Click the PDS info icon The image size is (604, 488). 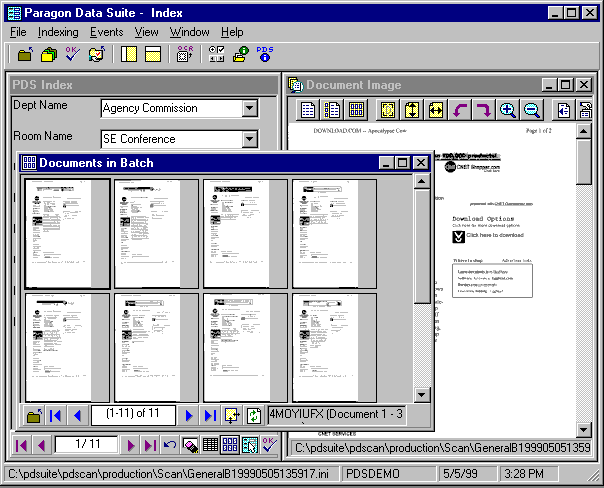pos(265,55)
